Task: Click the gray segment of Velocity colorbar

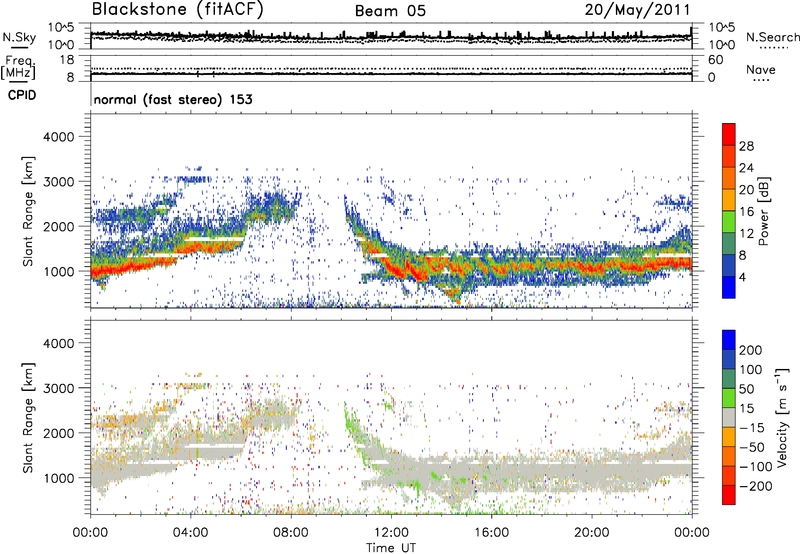Action: (729, 417)
